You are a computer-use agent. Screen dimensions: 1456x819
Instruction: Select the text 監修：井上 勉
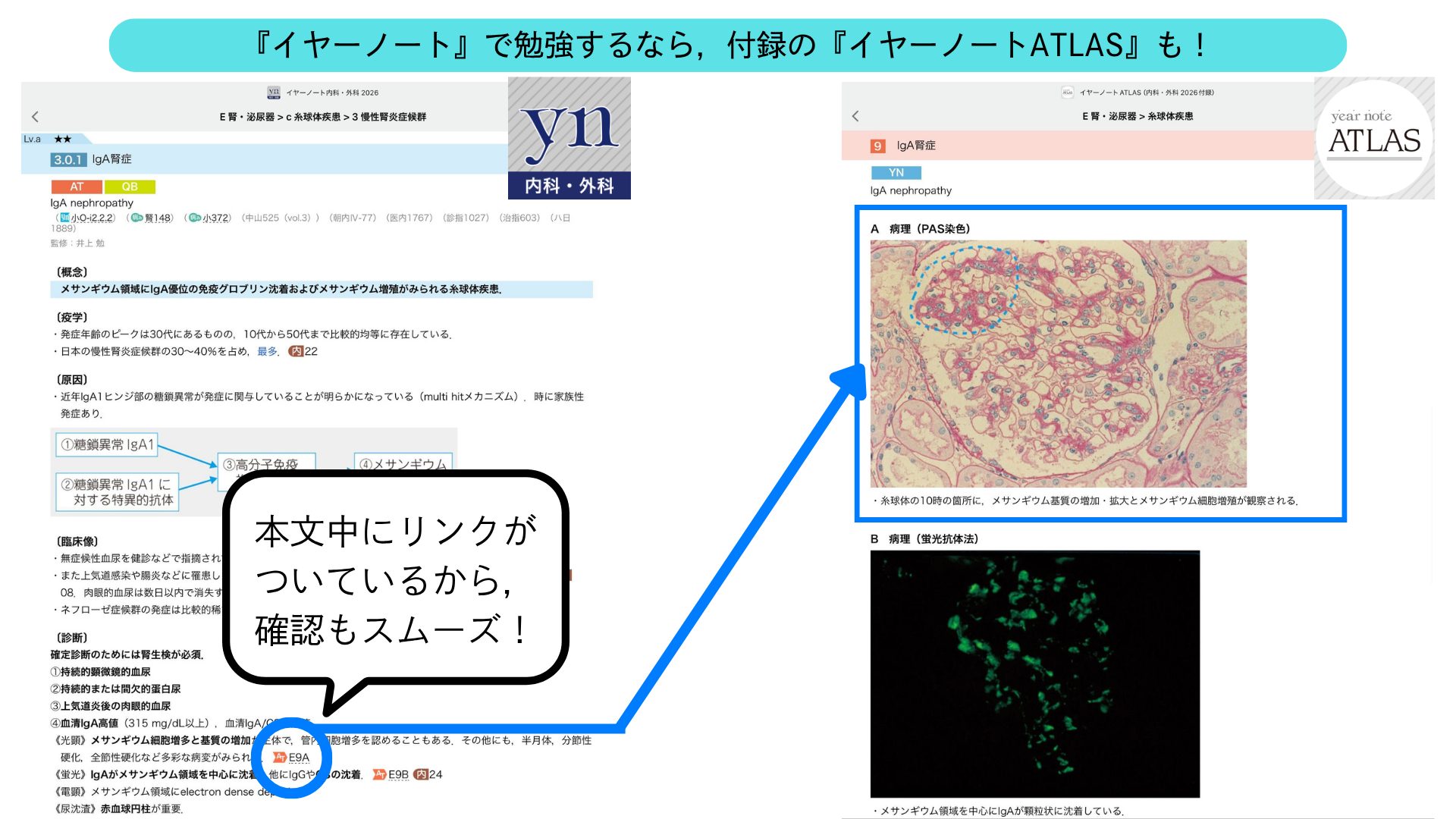point(77,243)
